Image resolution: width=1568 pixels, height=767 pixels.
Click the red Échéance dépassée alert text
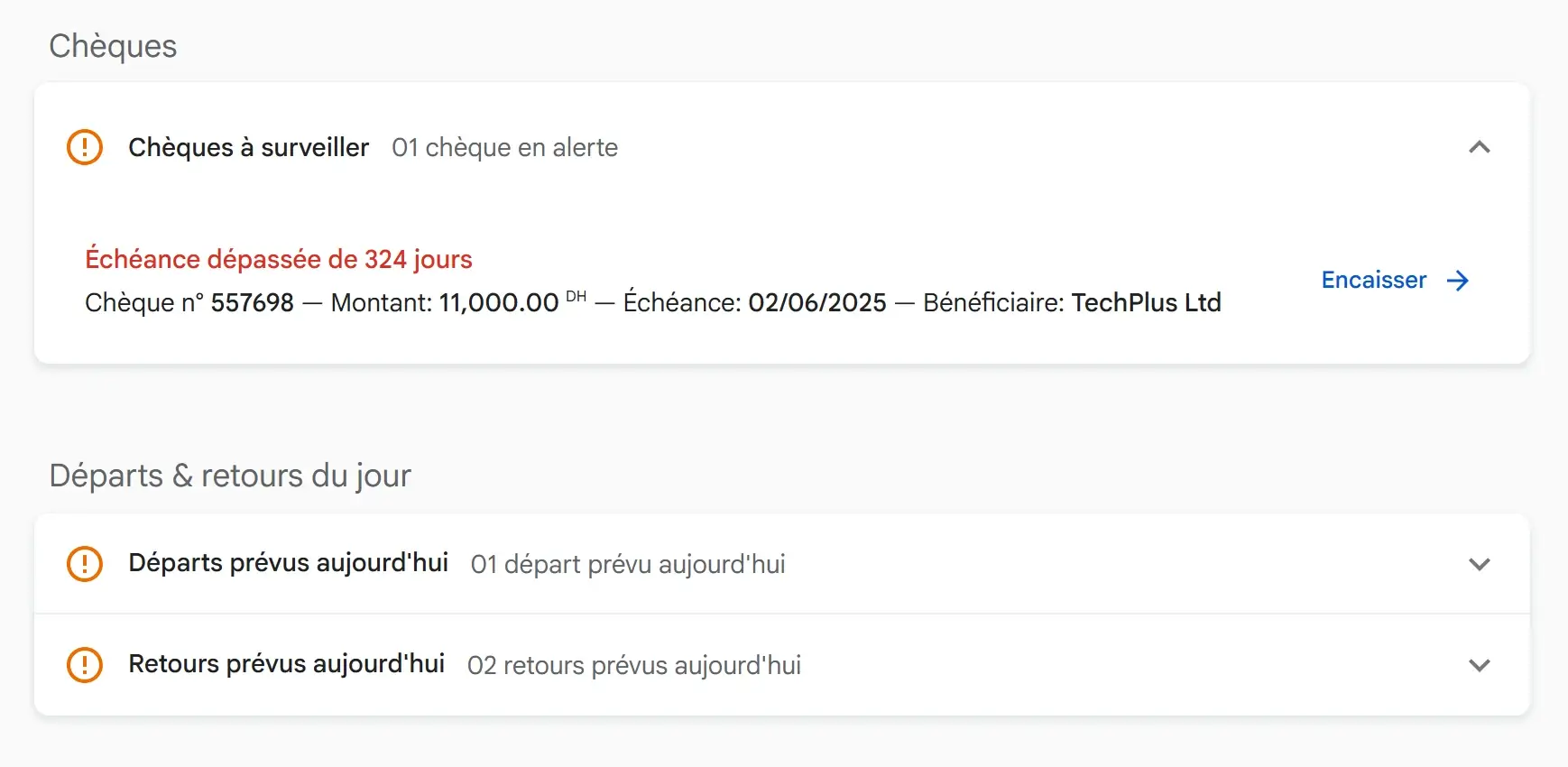click(279, 259)
